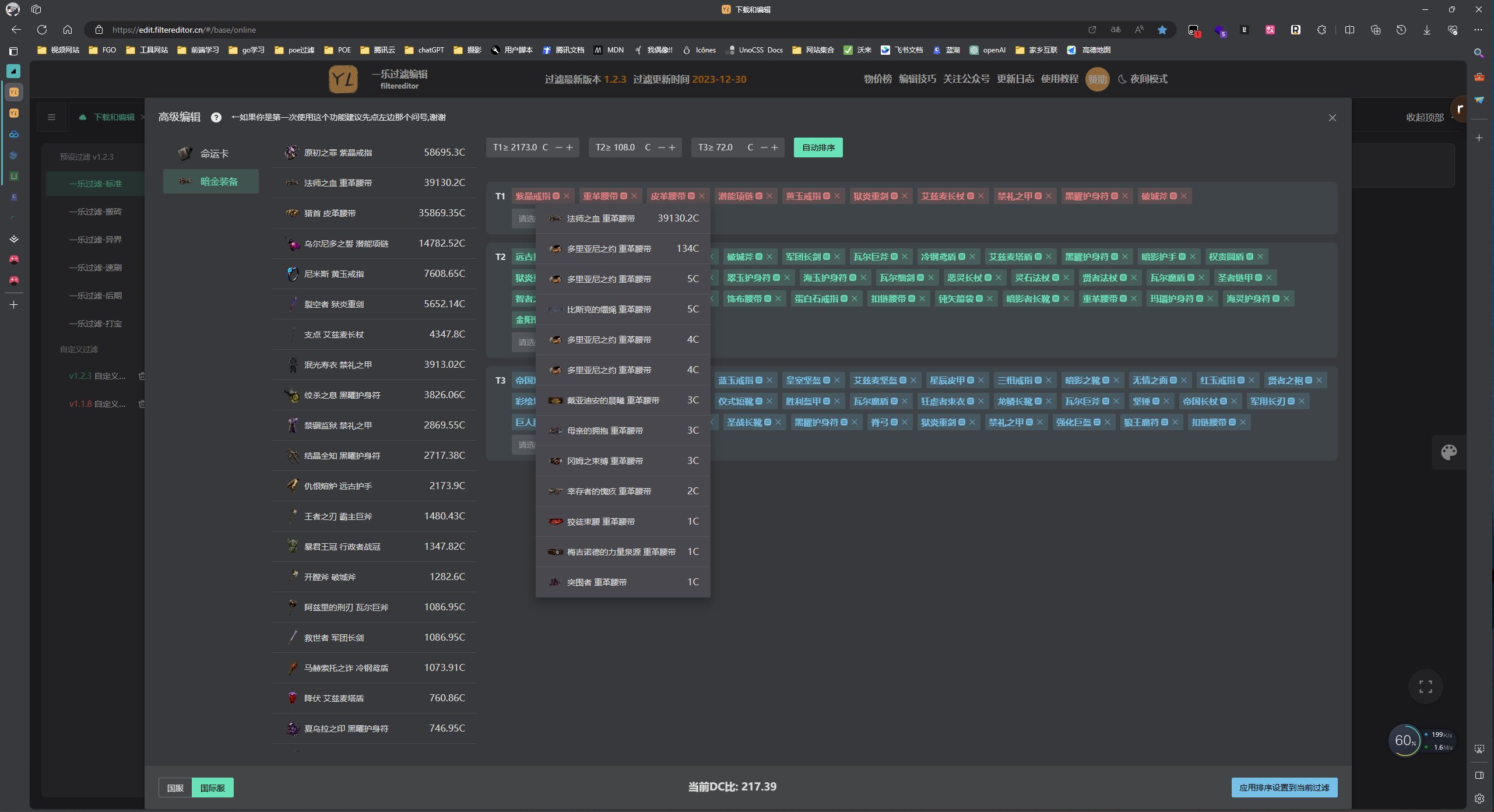Click the help question mark beside 高级编辑
The image size is (1494, 812).
216,117
